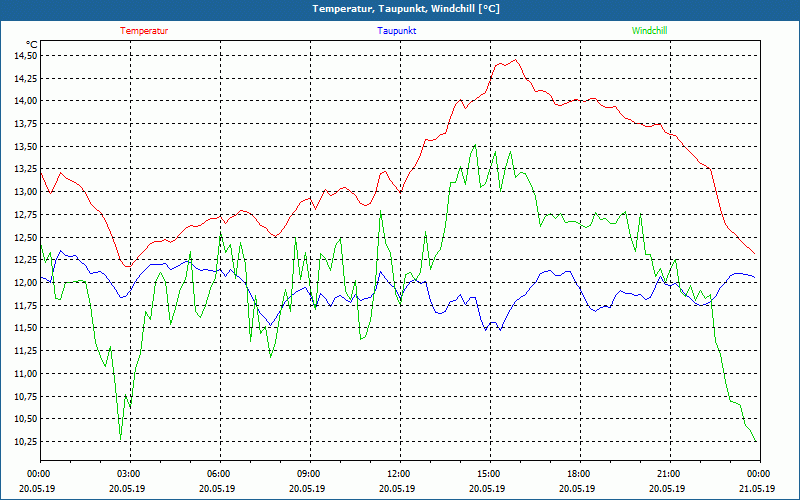Click the 11,50 y-axis value
The width and height of the screenshot is (800, 500).
26,328
